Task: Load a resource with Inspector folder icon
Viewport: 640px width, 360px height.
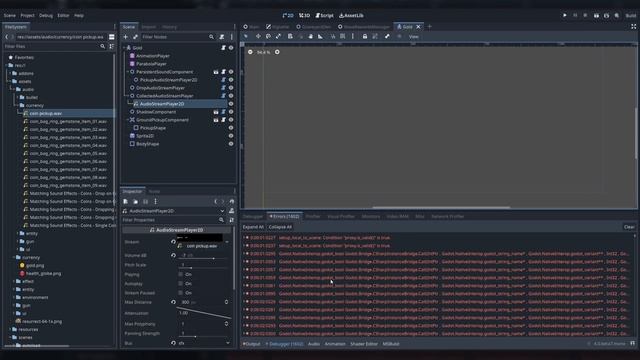Action: point(136,202)
